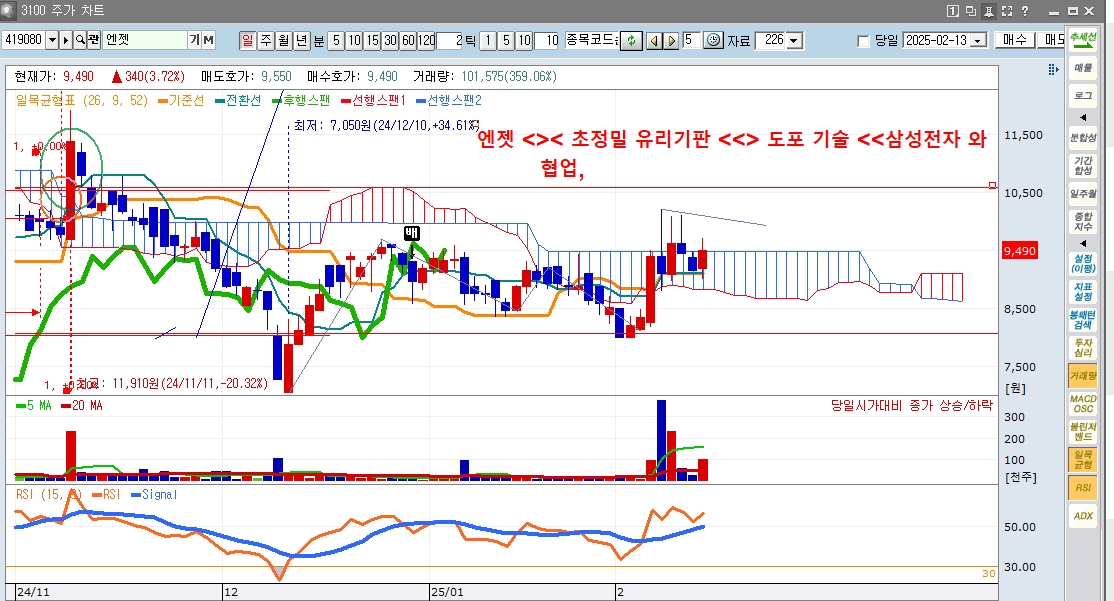Select the 로그 log scale sidebar button
The width and height of the screenshot is (1114, 601).
tap(1083, 95)
